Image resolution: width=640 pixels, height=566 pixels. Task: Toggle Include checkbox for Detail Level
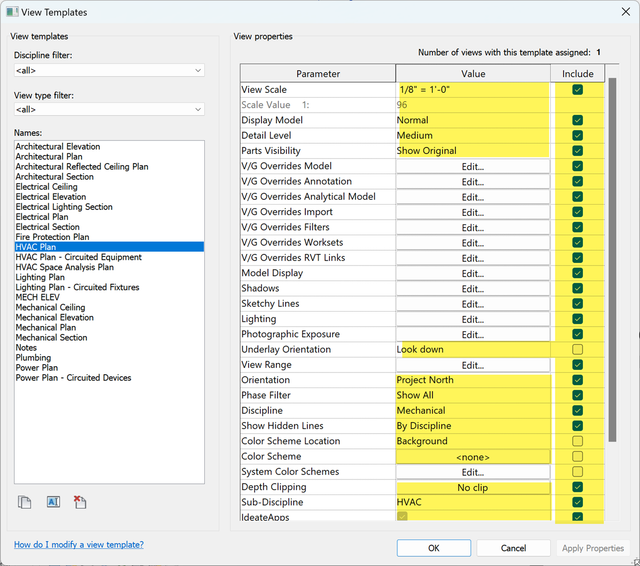pos(577,136)
